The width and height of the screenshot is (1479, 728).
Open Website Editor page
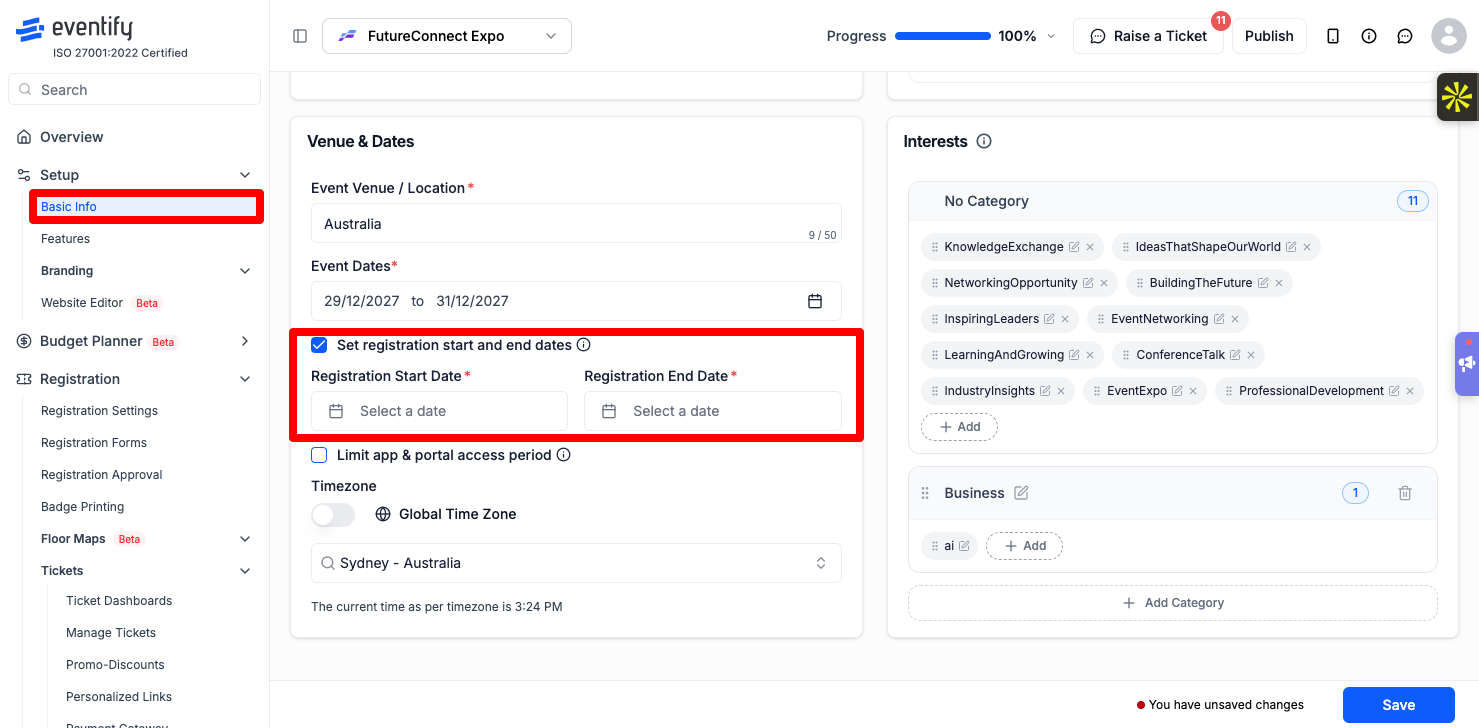coord(82,303)
